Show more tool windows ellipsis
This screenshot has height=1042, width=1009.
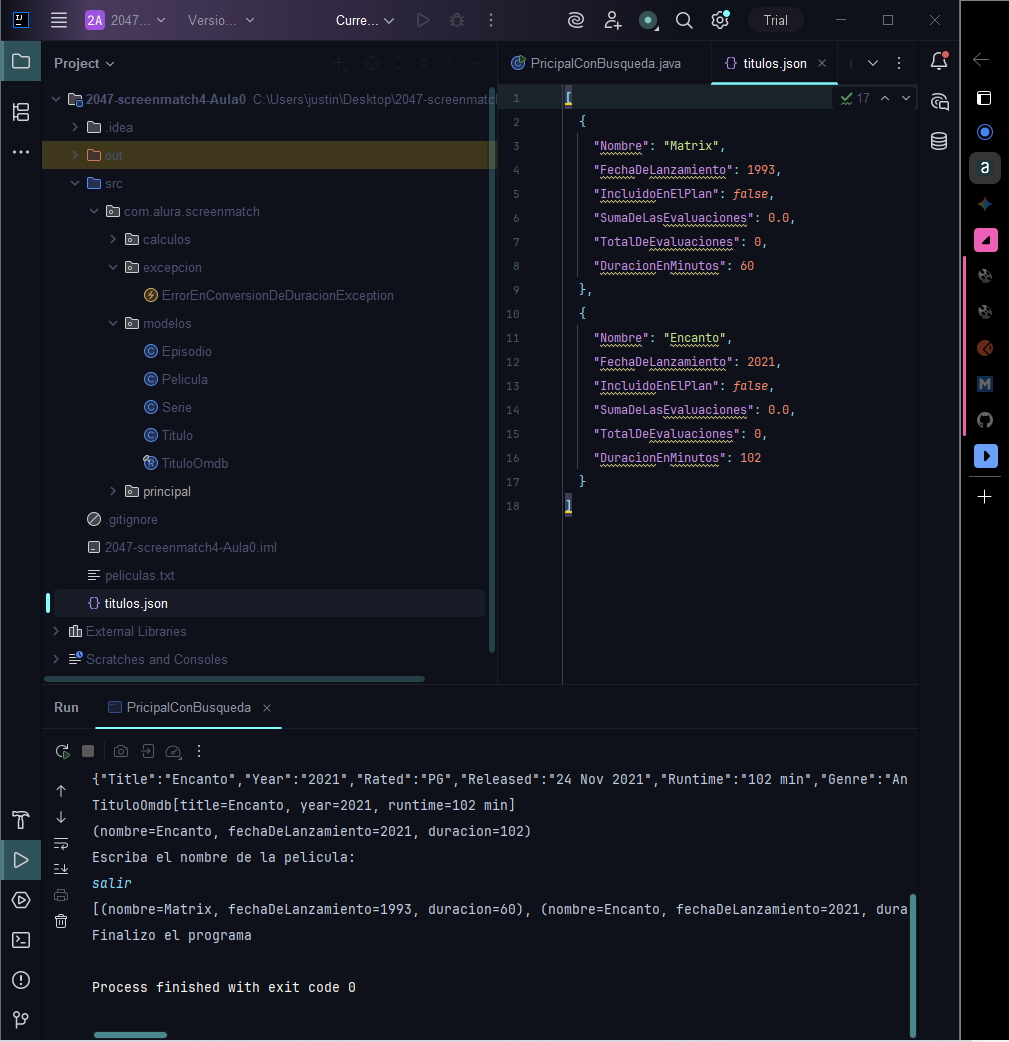click(x=21, y=152)
